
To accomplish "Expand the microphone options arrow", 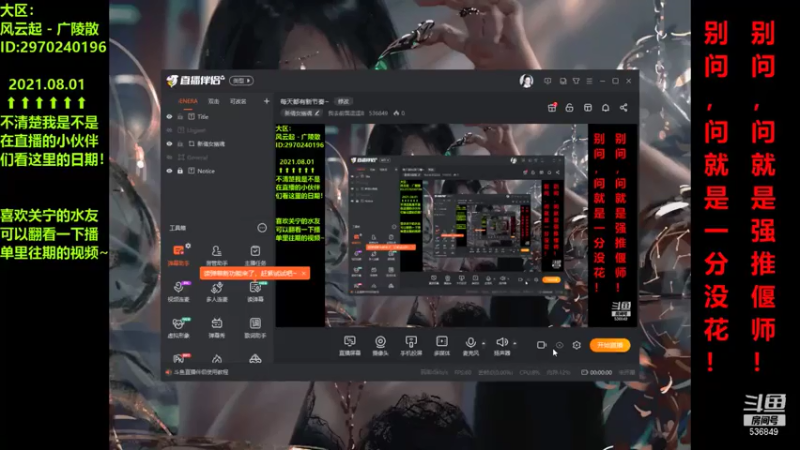I will [484, 343].
